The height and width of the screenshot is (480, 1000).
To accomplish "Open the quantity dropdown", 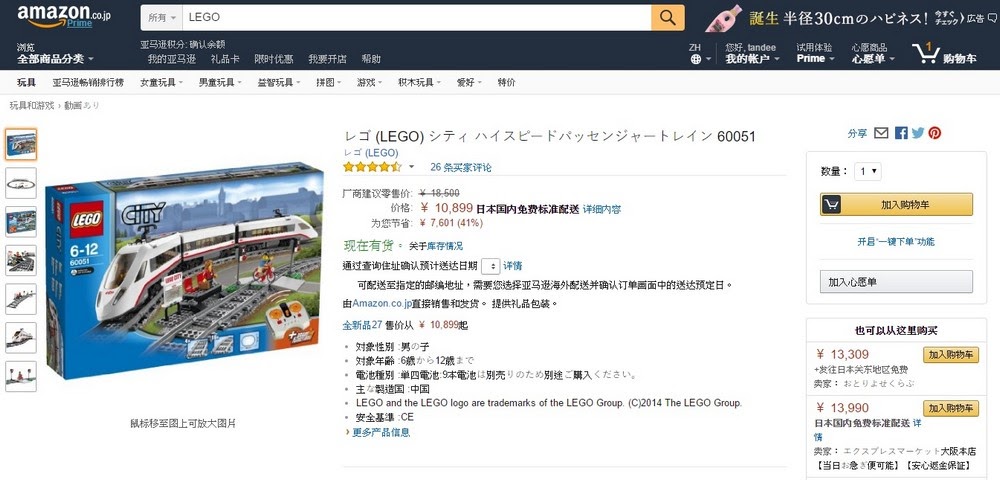I will [867, 171].
